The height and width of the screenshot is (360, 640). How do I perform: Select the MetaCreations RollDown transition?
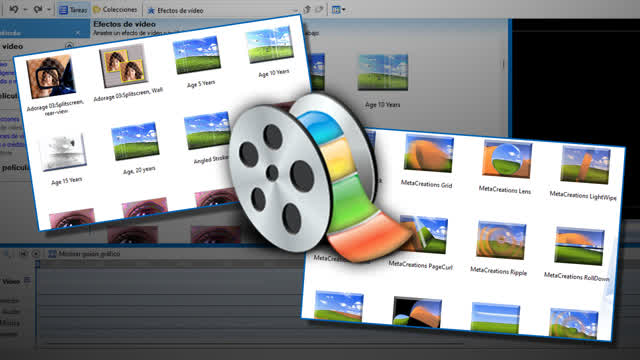[579, 246]
